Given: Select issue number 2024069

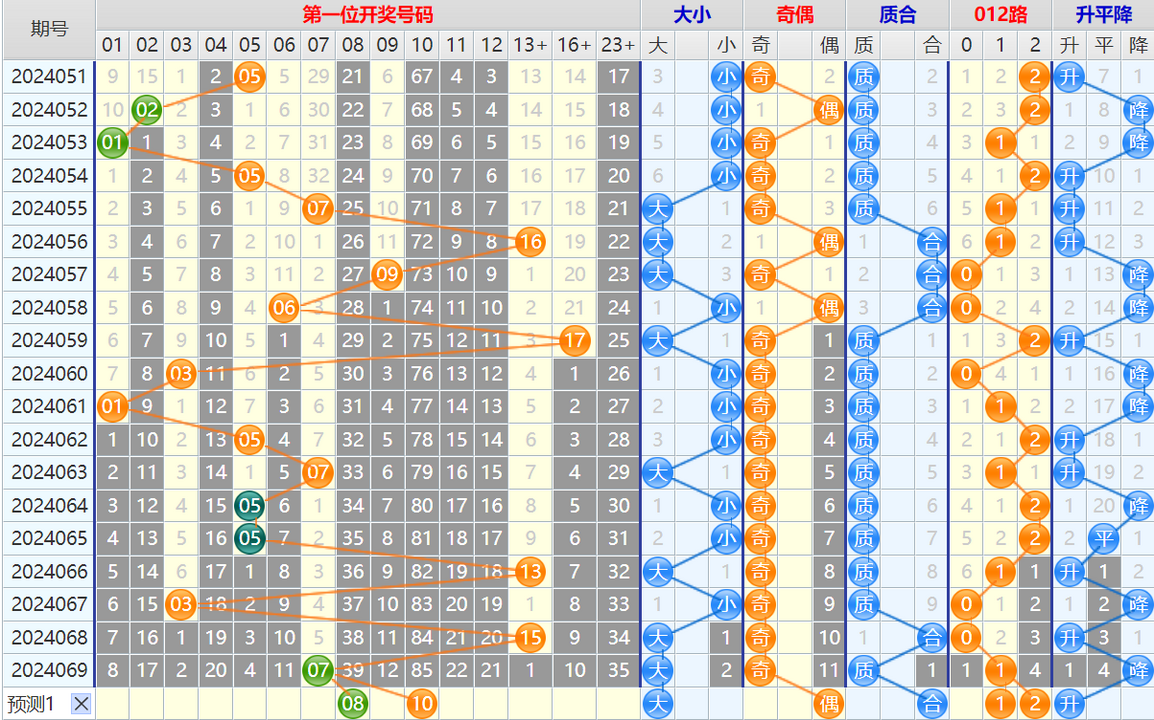Looking at the screenshot, I should click(x=49, y=670).
